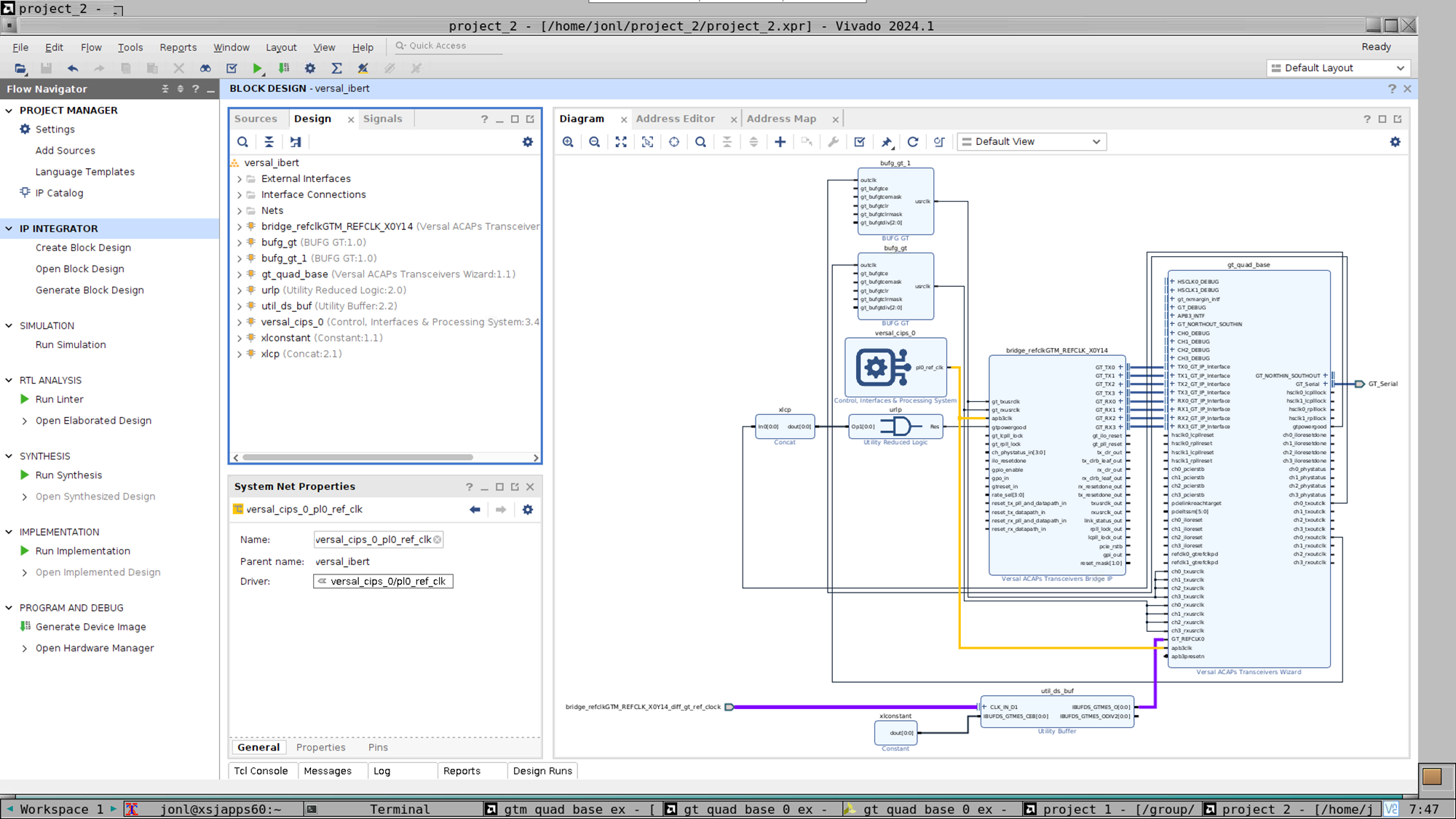Image resolution: width=1456 pixels, height=819 pixels.
Task: Click Collapse All in Design panel
Action: (x=269, y=142)
